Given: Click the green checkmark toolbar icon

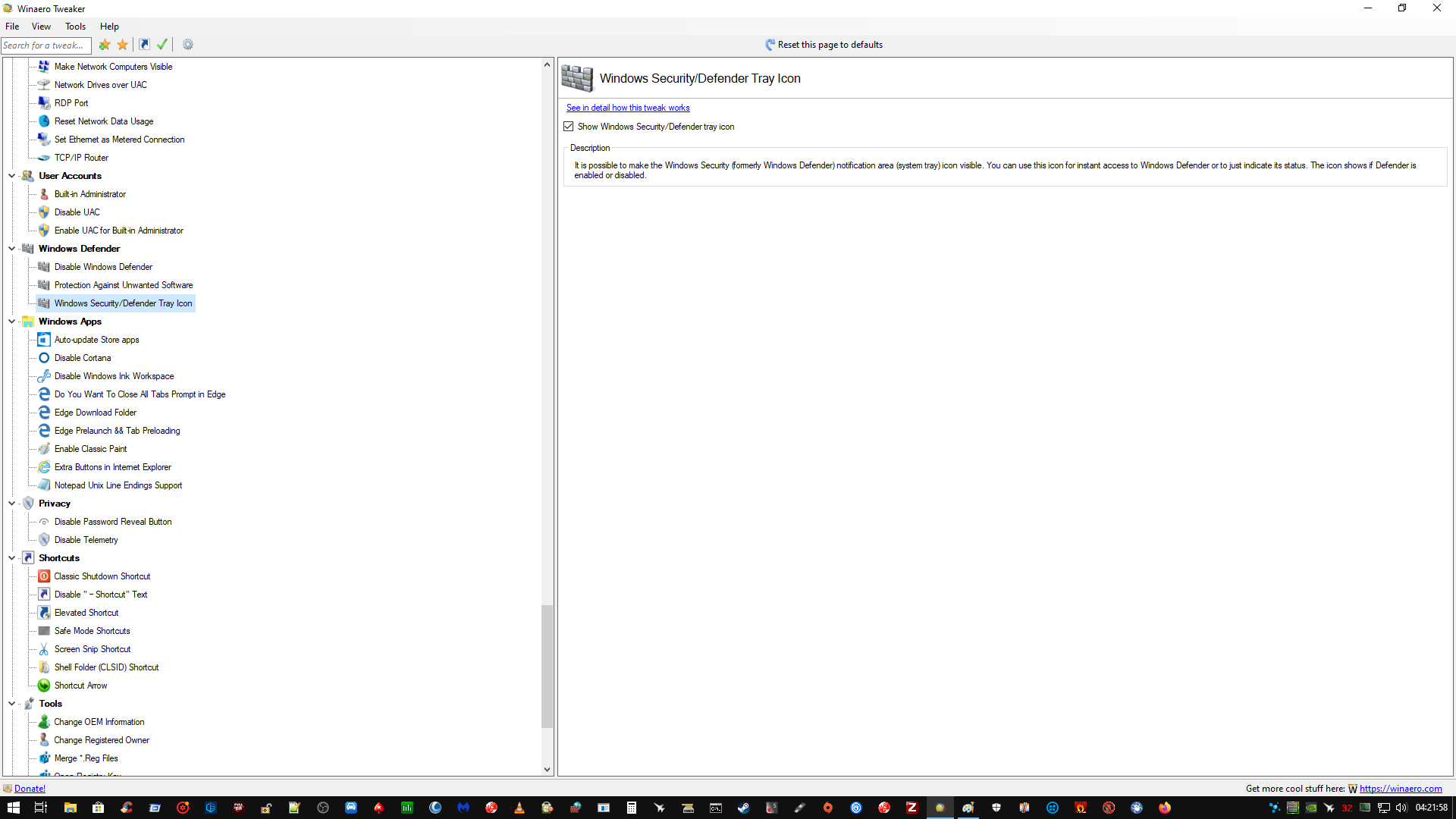Looking at the screenshot, I should [162, 45].
